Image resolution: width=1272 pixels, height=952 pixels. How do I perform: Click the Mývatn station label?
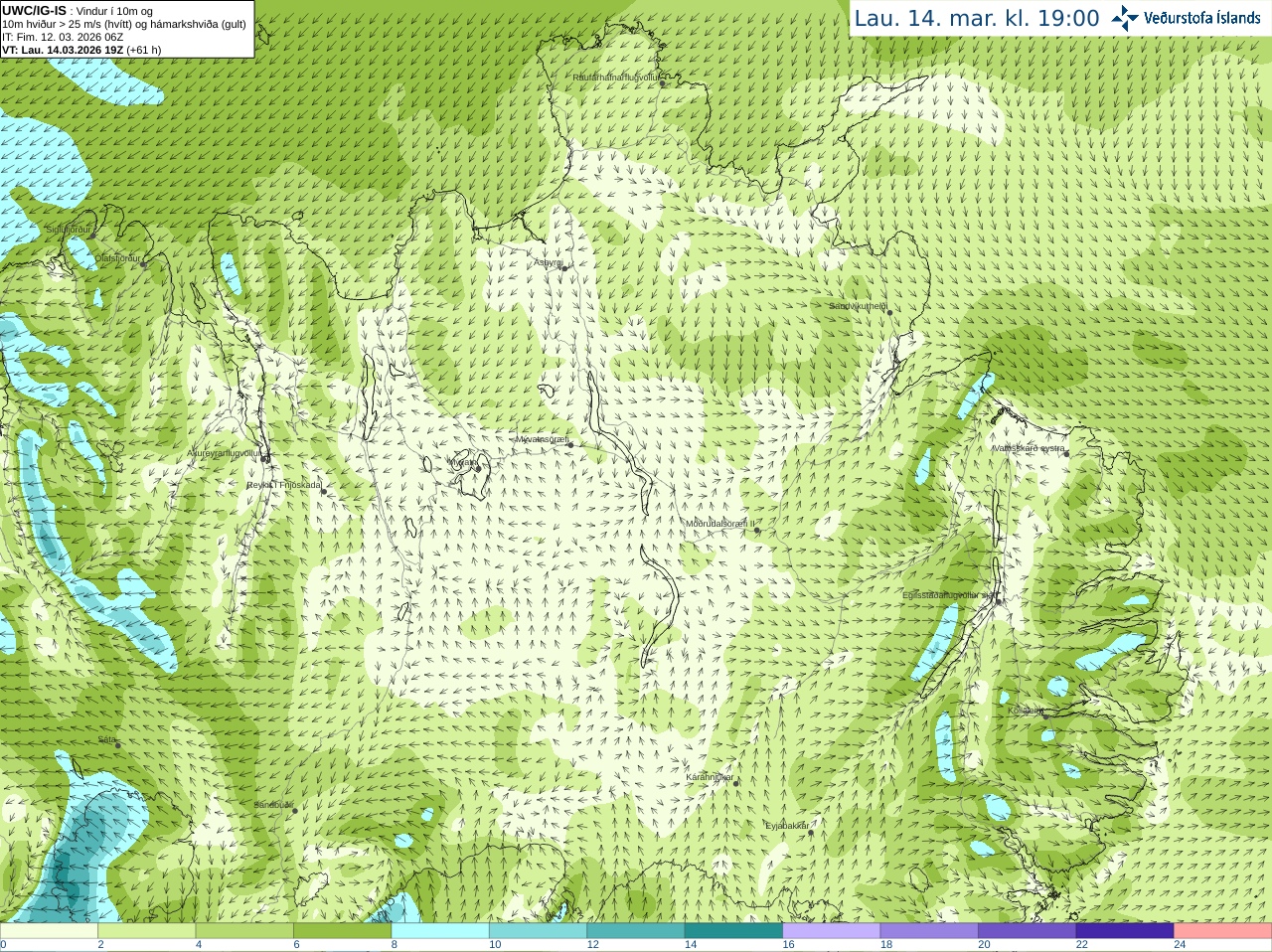[462, 462]
